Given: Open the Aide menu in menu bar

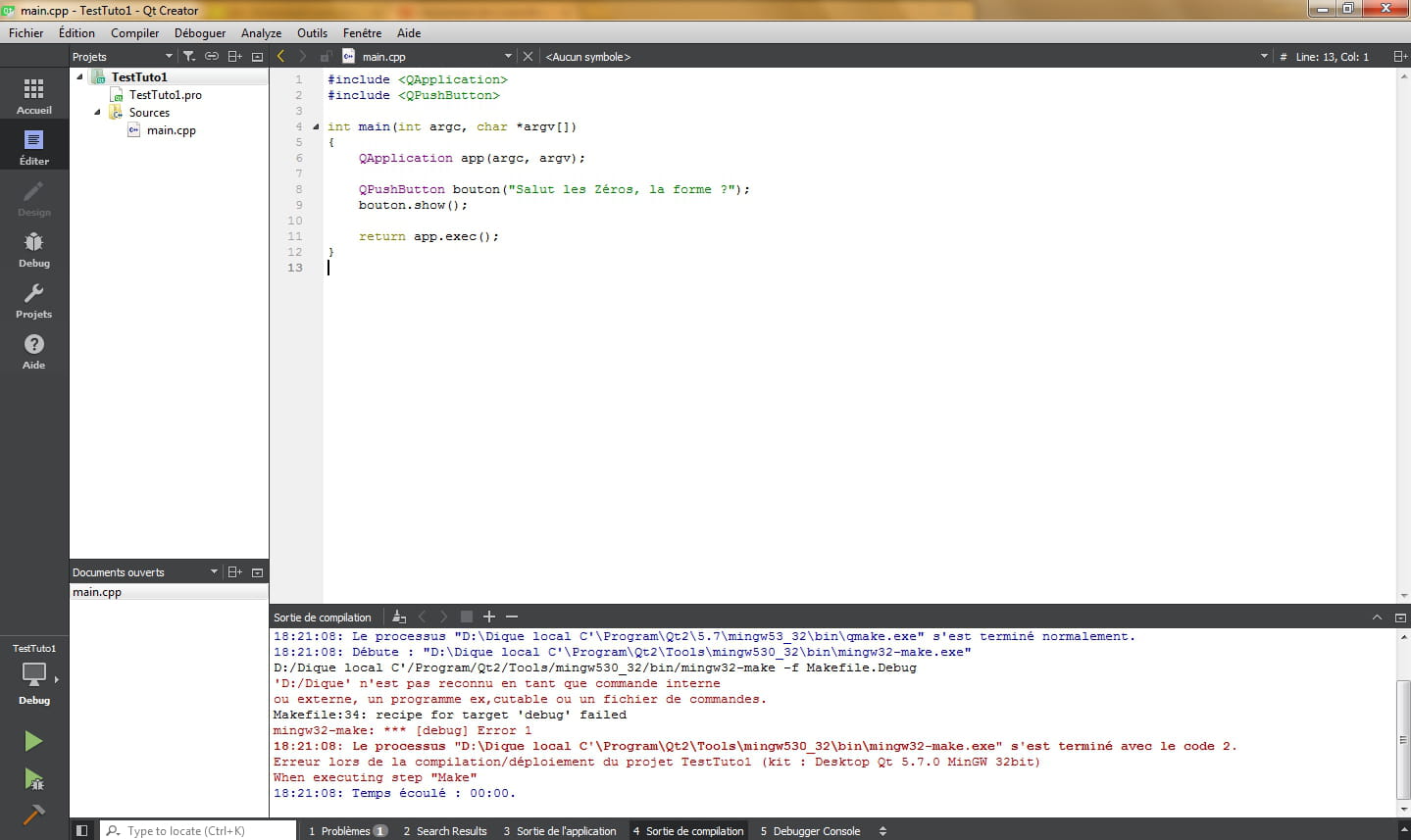Looking at the screenshot, I should coord(409,32).
